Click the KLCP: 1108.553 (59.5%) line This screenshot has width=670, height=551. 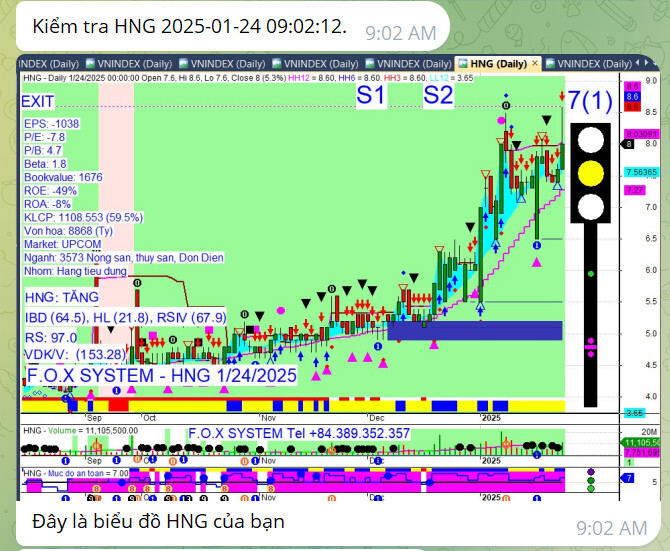(x=83, y=217)
